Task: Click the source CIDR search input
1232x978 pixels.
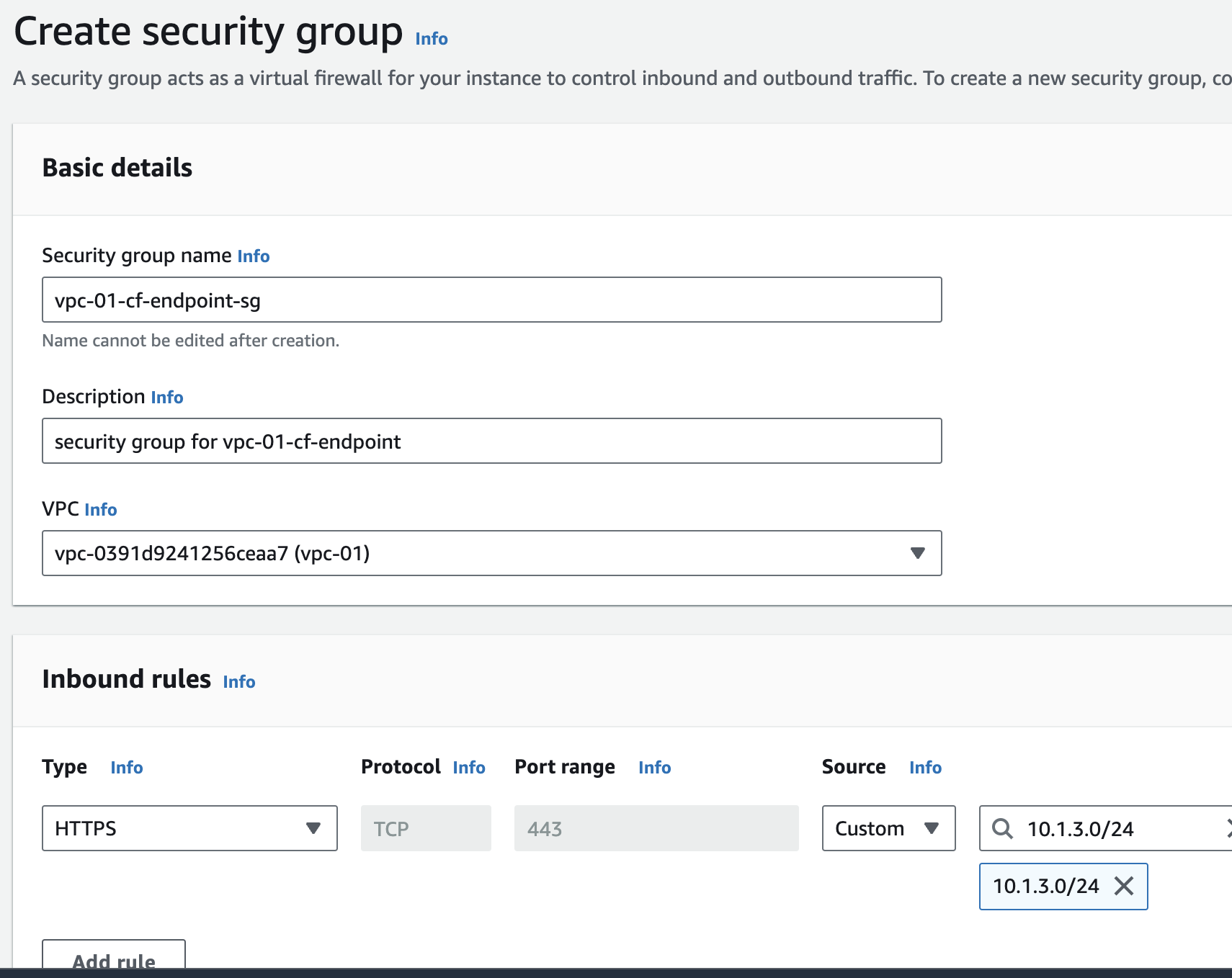Action: click(x=1117, y=828)
